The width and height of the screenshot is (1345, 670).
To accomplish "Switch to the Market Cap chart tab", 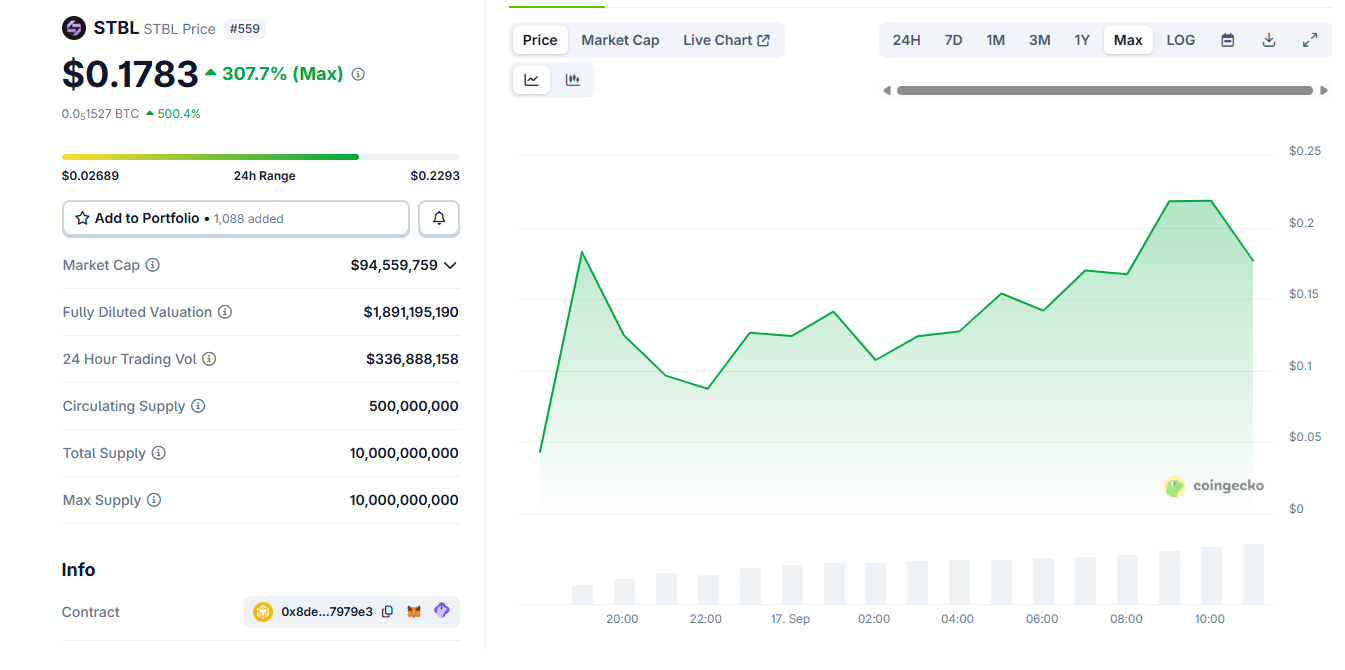I will [620, 40].
